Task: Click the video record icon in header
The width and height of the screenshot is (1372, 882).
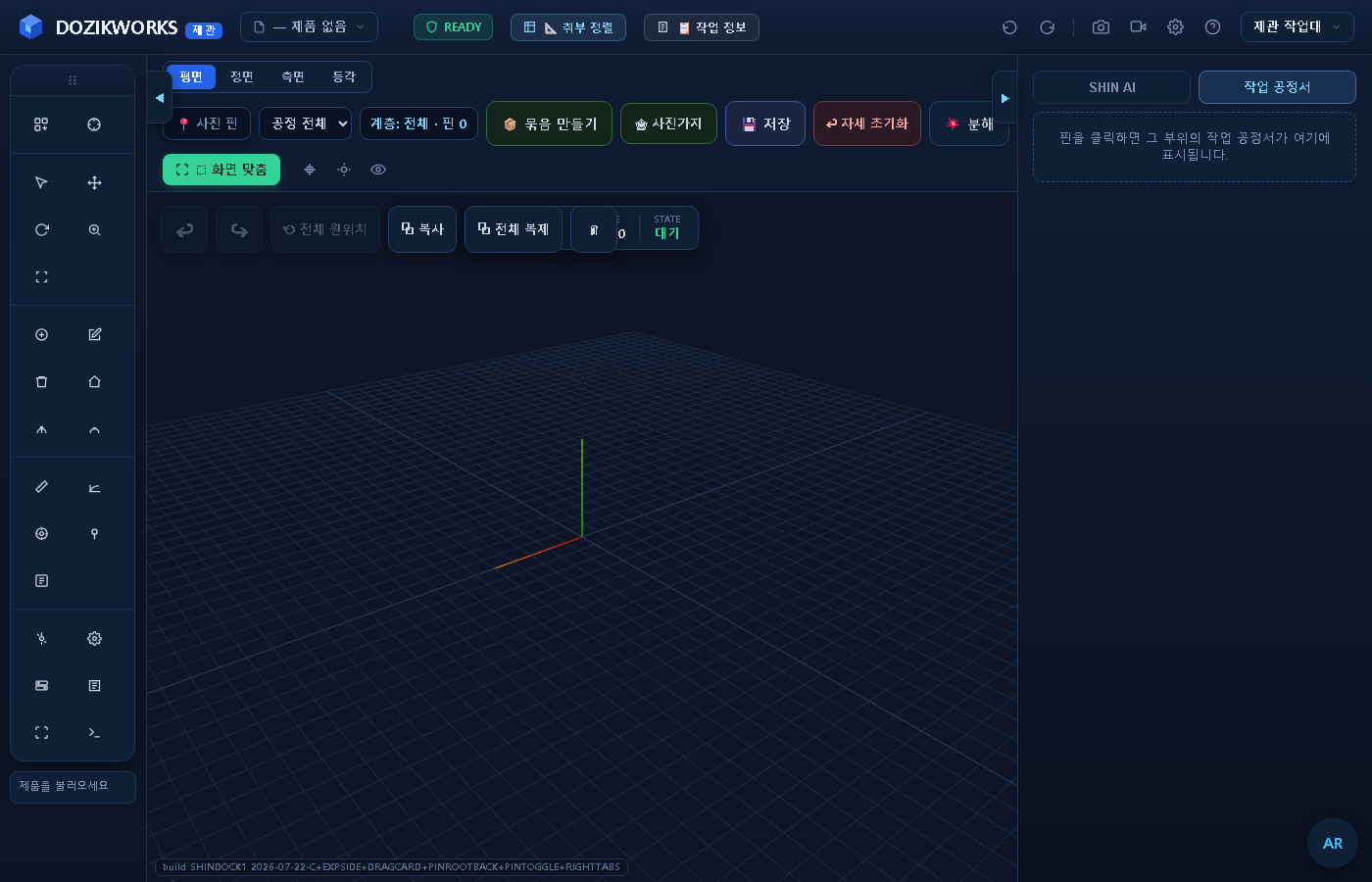Action: point(1138,27)
